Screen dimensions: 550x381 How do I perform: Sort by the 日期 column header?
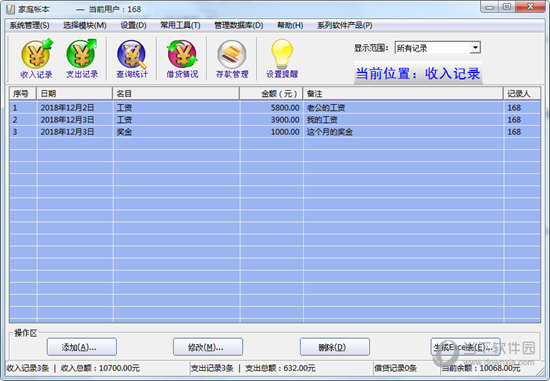(74, 94)
